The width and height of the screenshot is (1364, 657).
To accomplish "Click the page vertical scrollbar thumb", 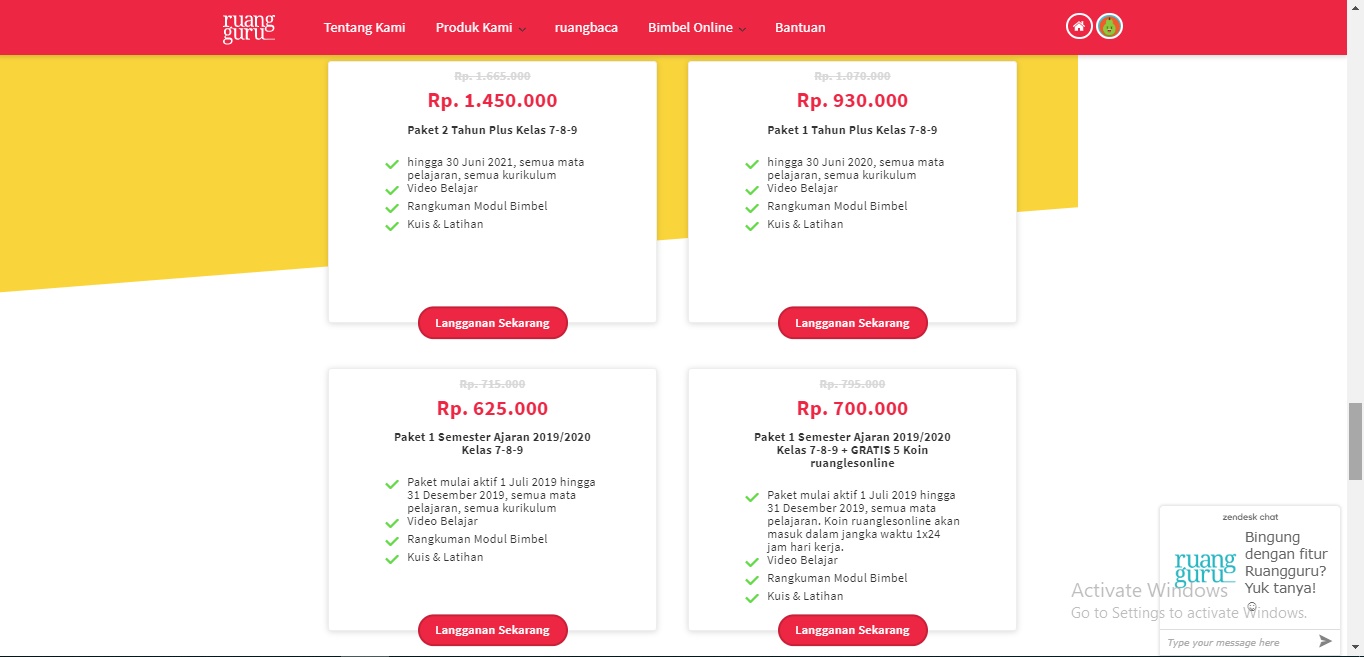I will (x=1355, y=428).
